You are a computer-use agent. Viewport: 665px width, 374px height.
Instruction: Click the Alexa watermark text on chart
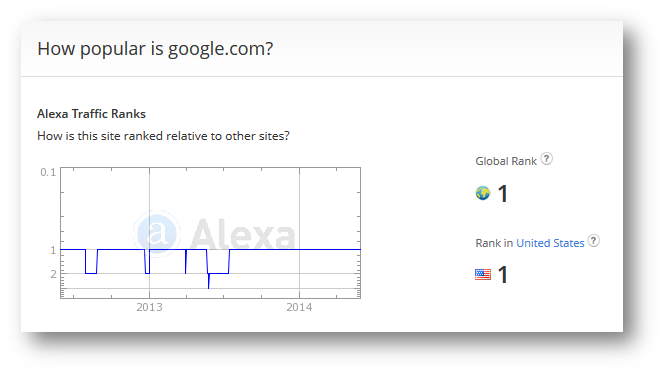[243, 234]
